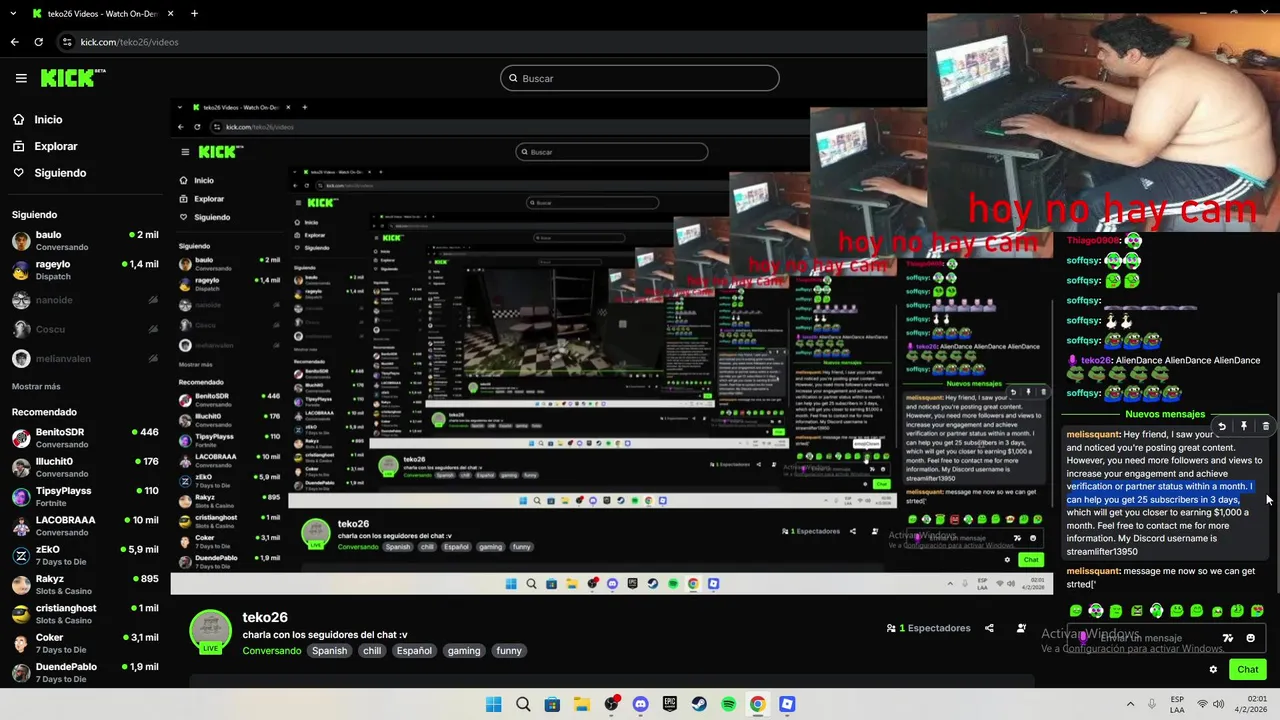Select the Español tag

click(x=414, y=651)
